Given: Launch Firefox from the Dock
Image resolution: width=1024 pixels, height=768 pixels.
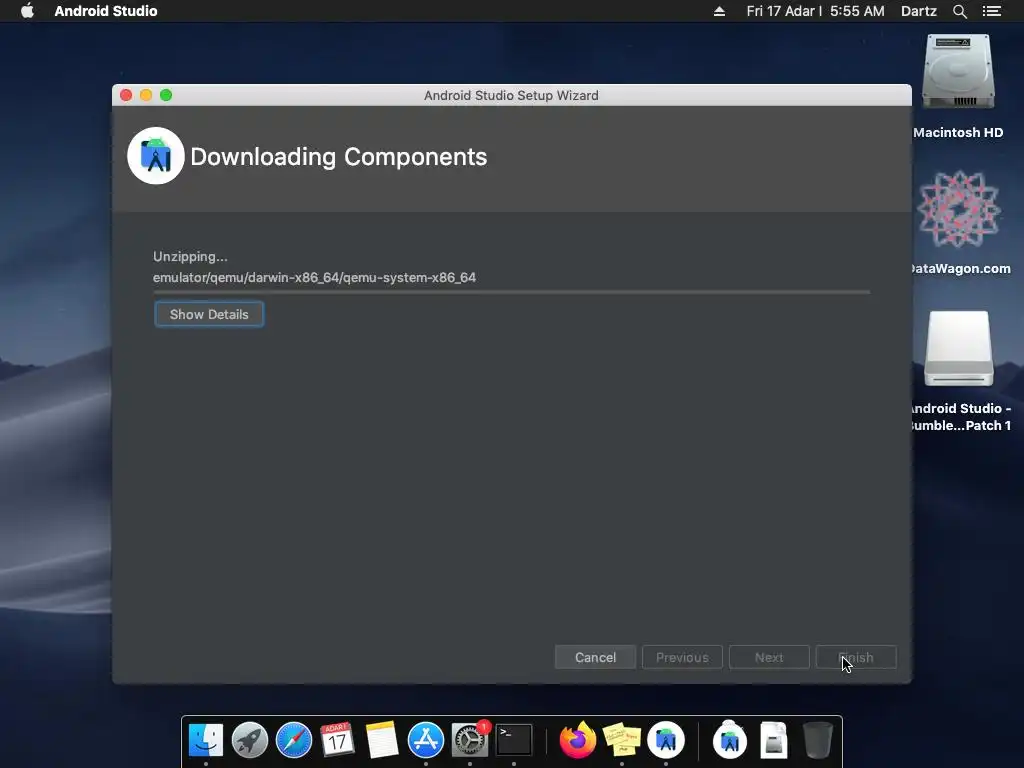Looking at the screenshot, I should pyautogui.click(x=578, y=741).
